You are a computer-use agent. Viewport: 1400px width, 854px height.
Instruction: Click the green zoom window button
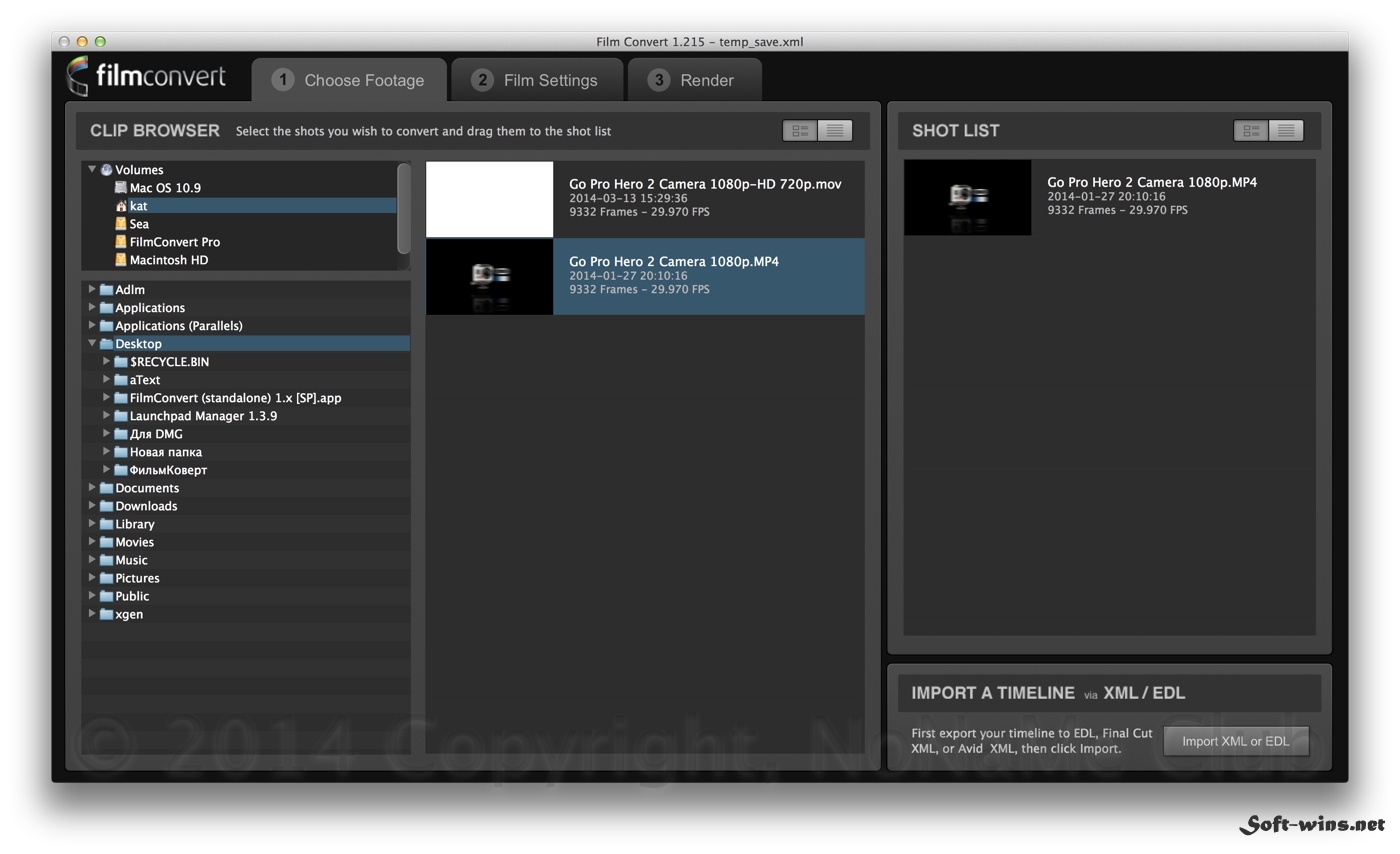[100, 42]
